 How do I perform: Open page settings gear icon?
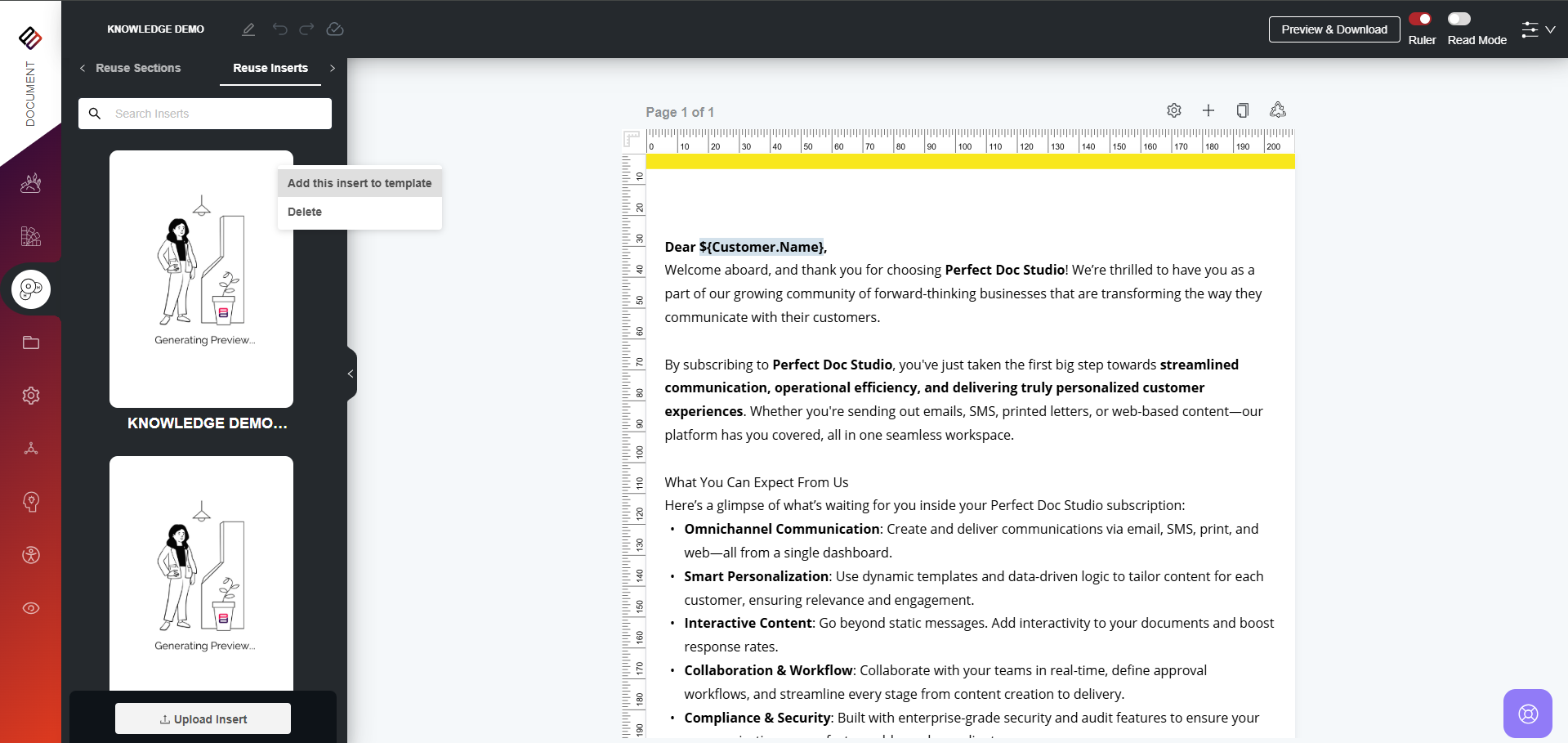tap(1174, 110)
